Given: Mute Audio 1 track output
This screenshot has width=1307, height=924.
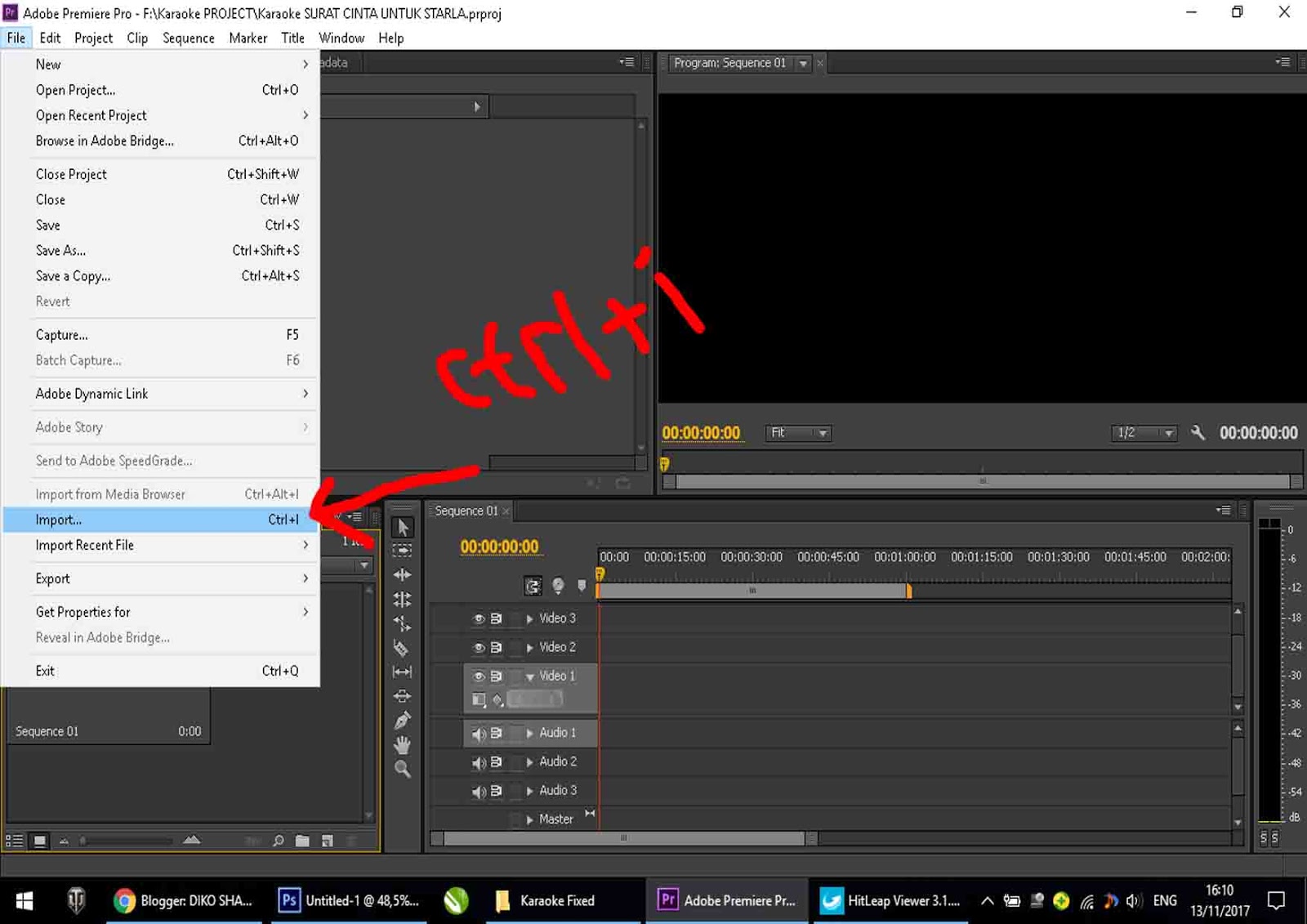Looking at the screenshot, I should (479, 733).
